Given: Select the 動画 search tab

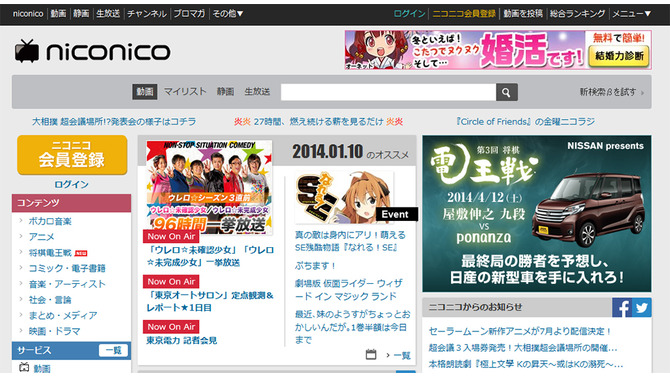Looking at the screenshot, I should point(145,92).
